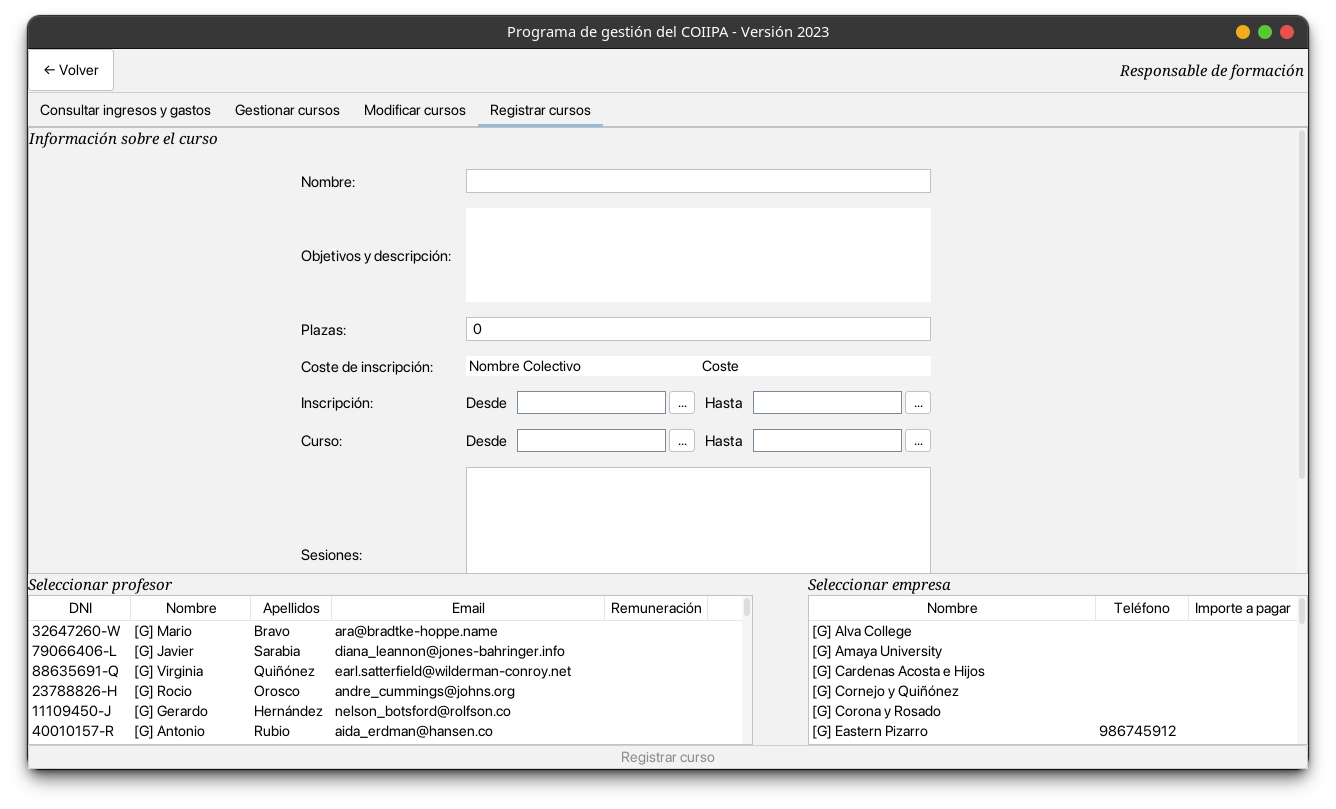Select the Registrar cursos tab
Viewport: 1336px width, 809px height.
coord(540,110)
